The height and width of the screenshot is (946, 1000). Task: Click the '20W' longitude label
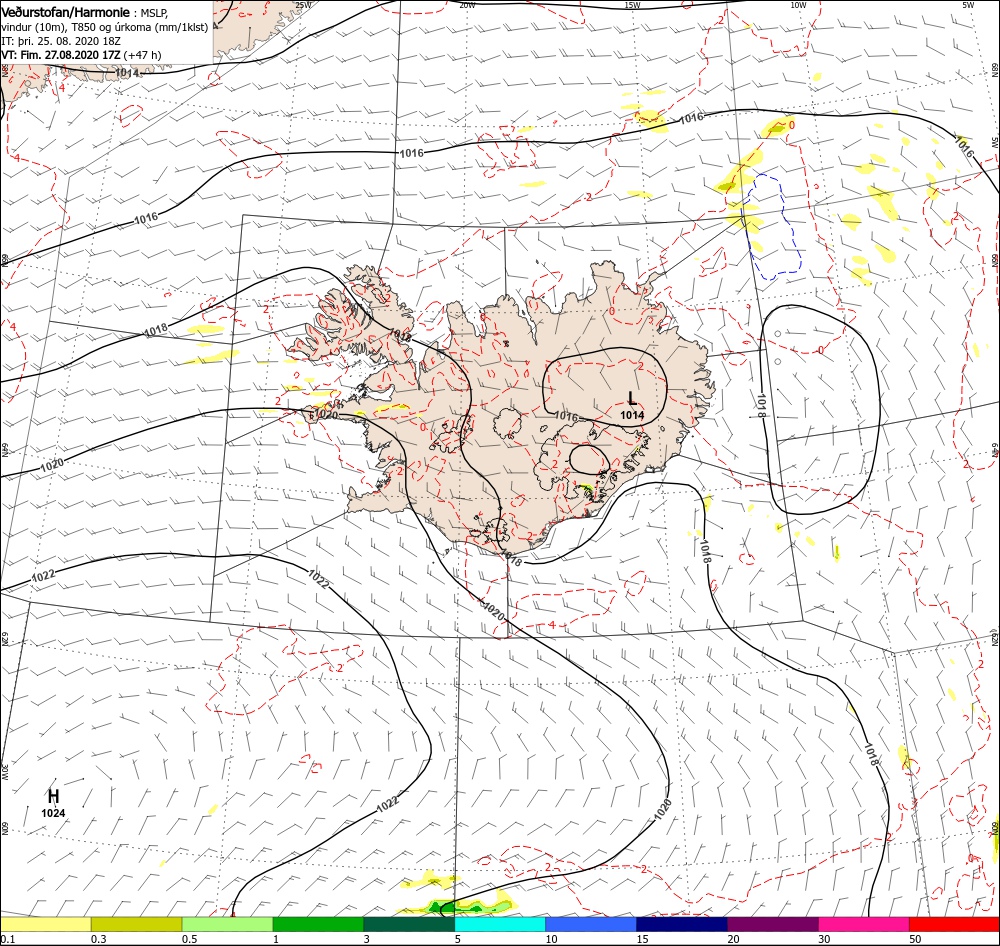click(467, 5)
